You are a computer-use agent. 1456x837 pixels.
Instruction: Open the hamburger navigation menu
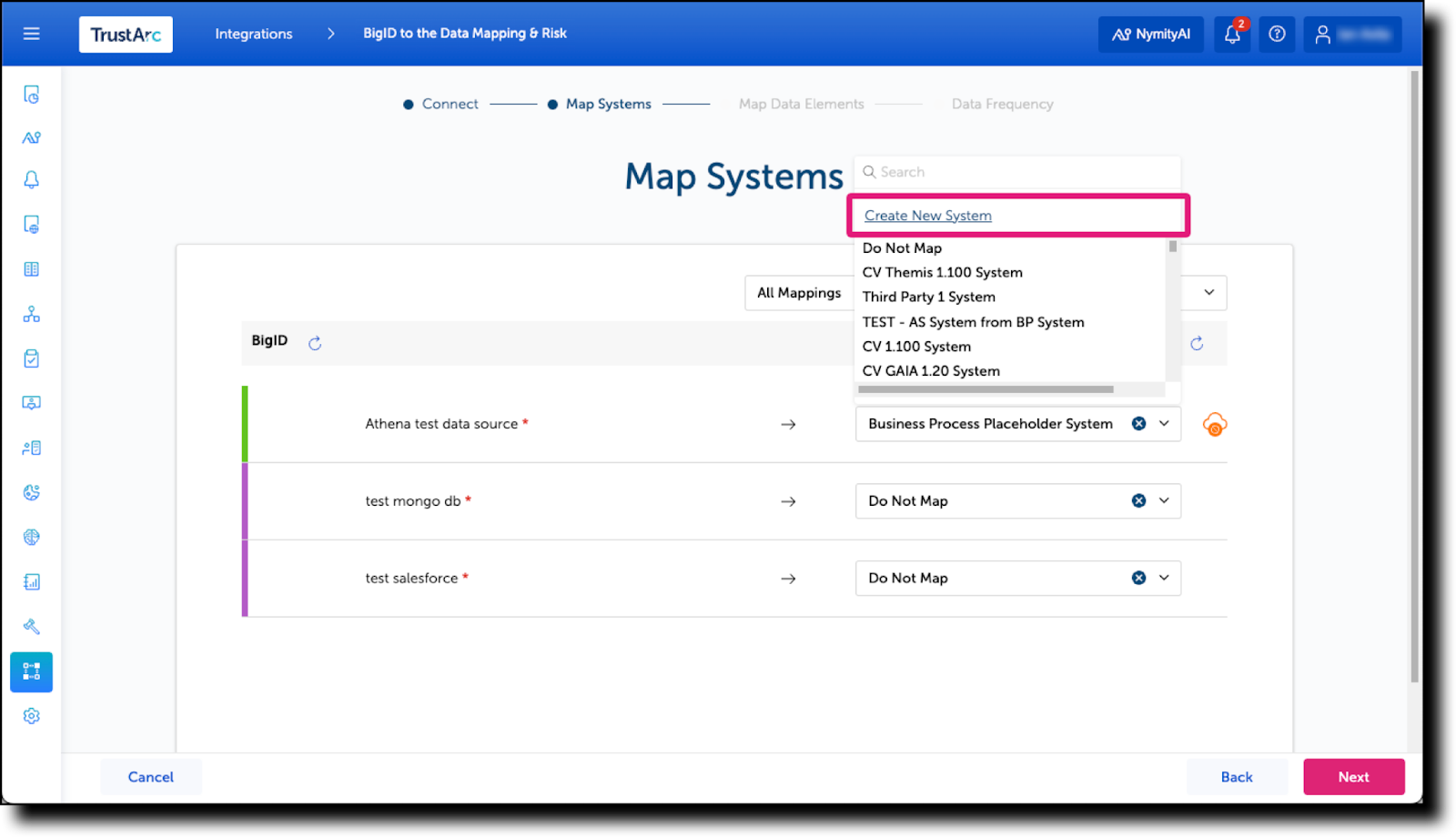[31, 33]
